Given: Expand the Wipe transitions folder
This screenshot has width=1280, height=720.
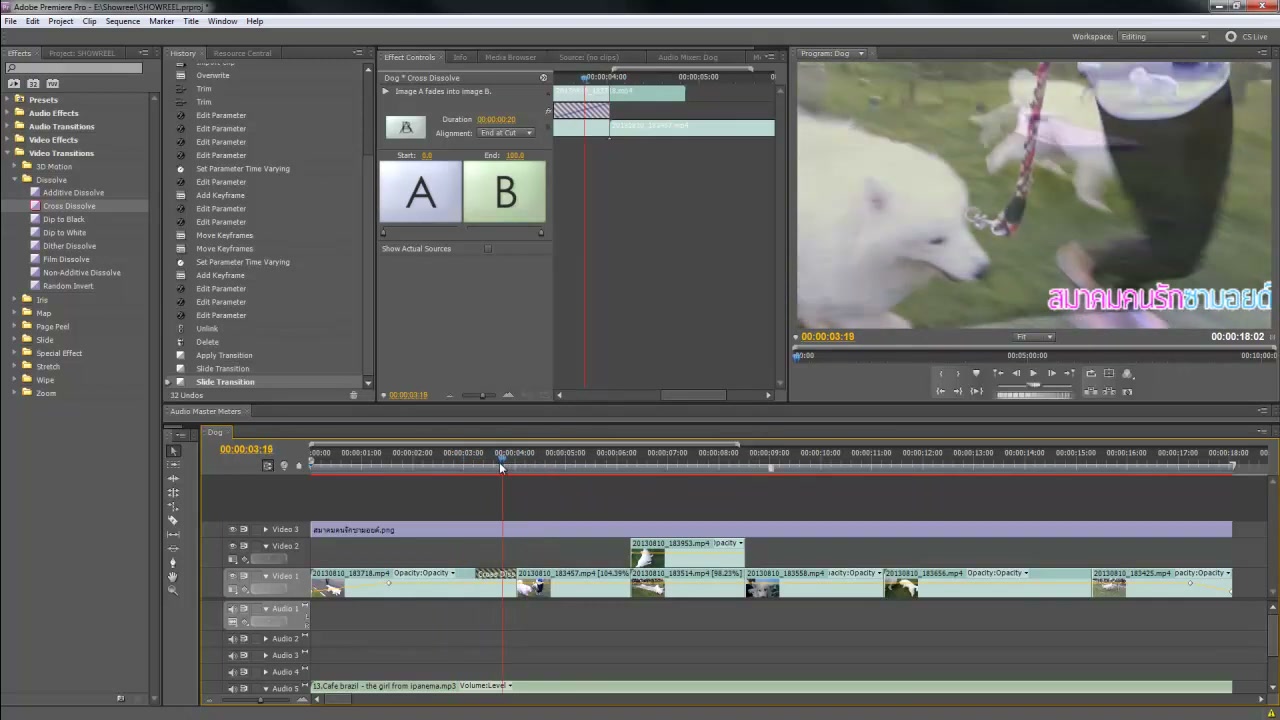Looking at the screenshot, I should click(15, 380).
